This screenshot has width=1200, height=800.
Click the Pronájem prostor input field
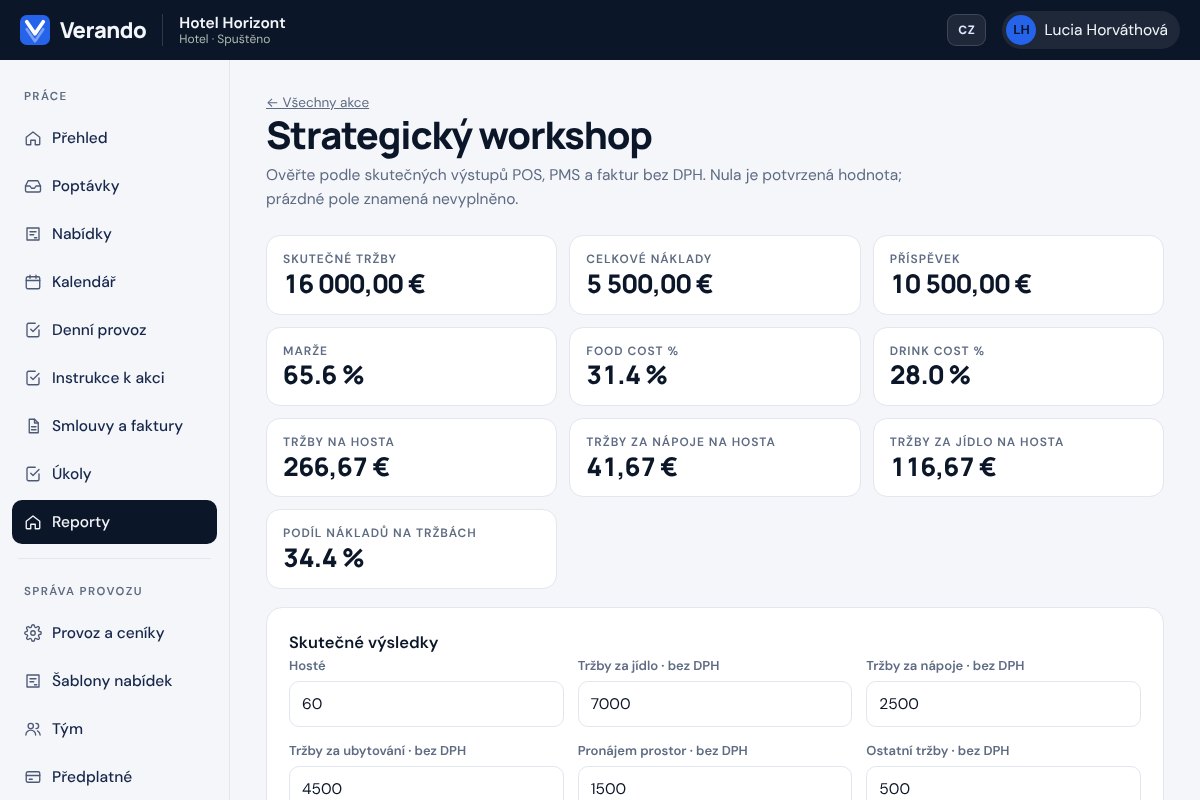(715, 784)
